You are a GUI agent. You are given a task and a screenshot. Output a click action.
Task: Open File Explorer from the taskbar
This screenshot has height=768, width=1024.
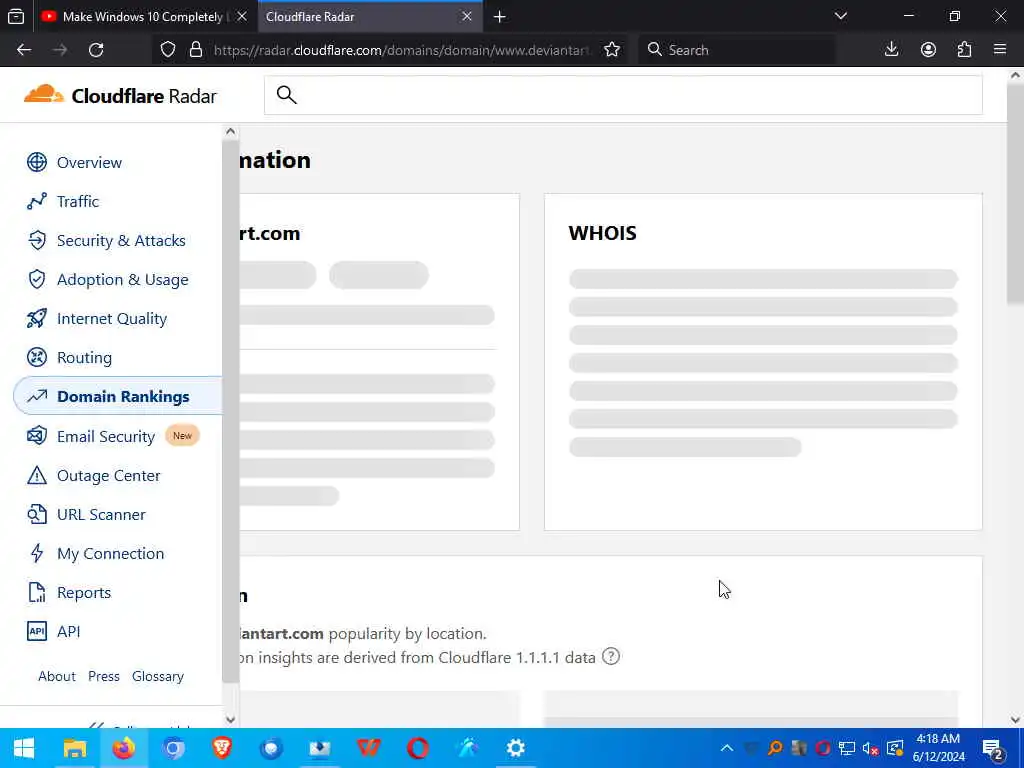click(x=74, y=748)
